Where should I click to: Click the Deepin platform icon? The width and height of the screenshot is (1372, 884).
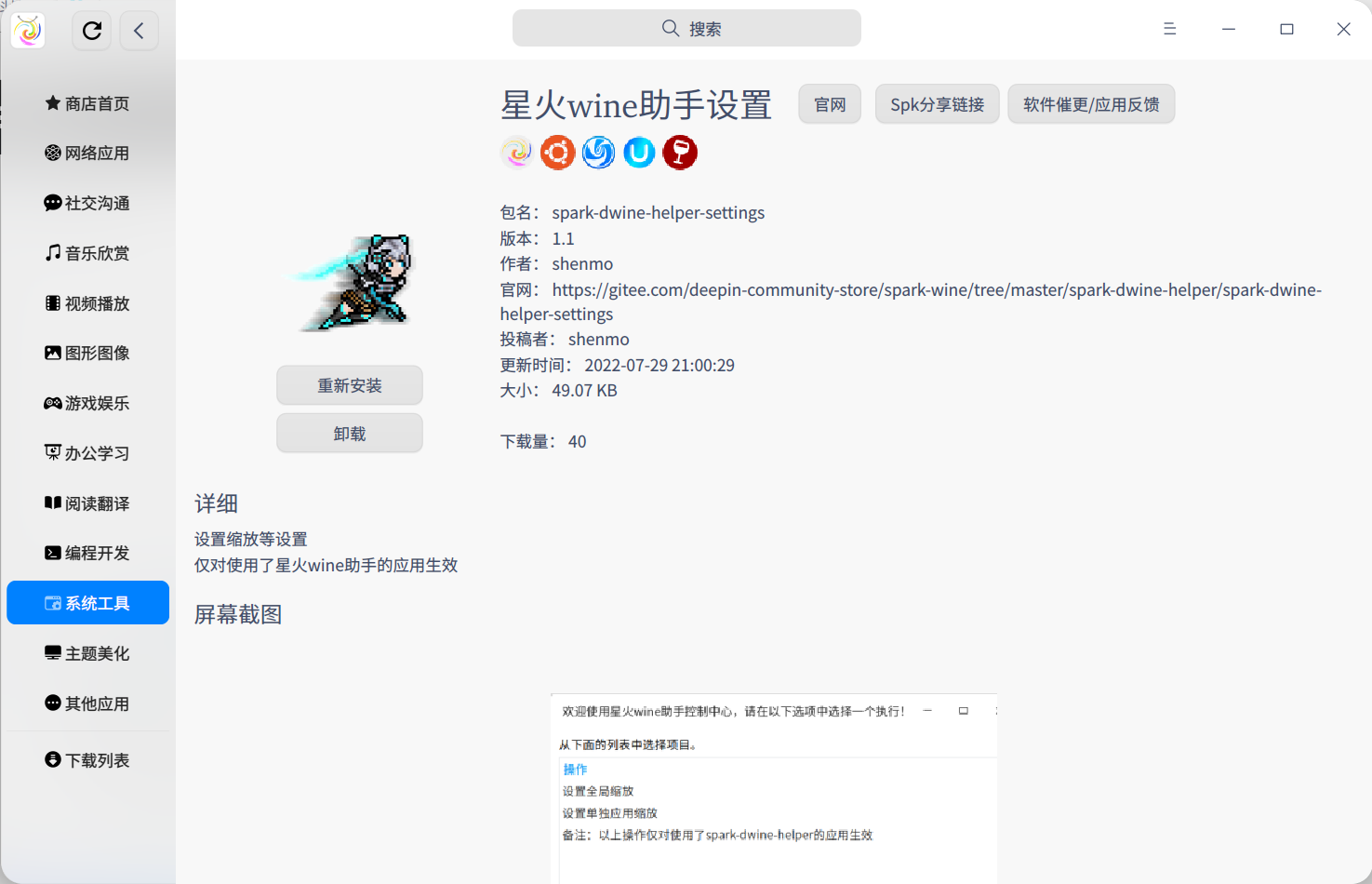click(x=598, y=152)
